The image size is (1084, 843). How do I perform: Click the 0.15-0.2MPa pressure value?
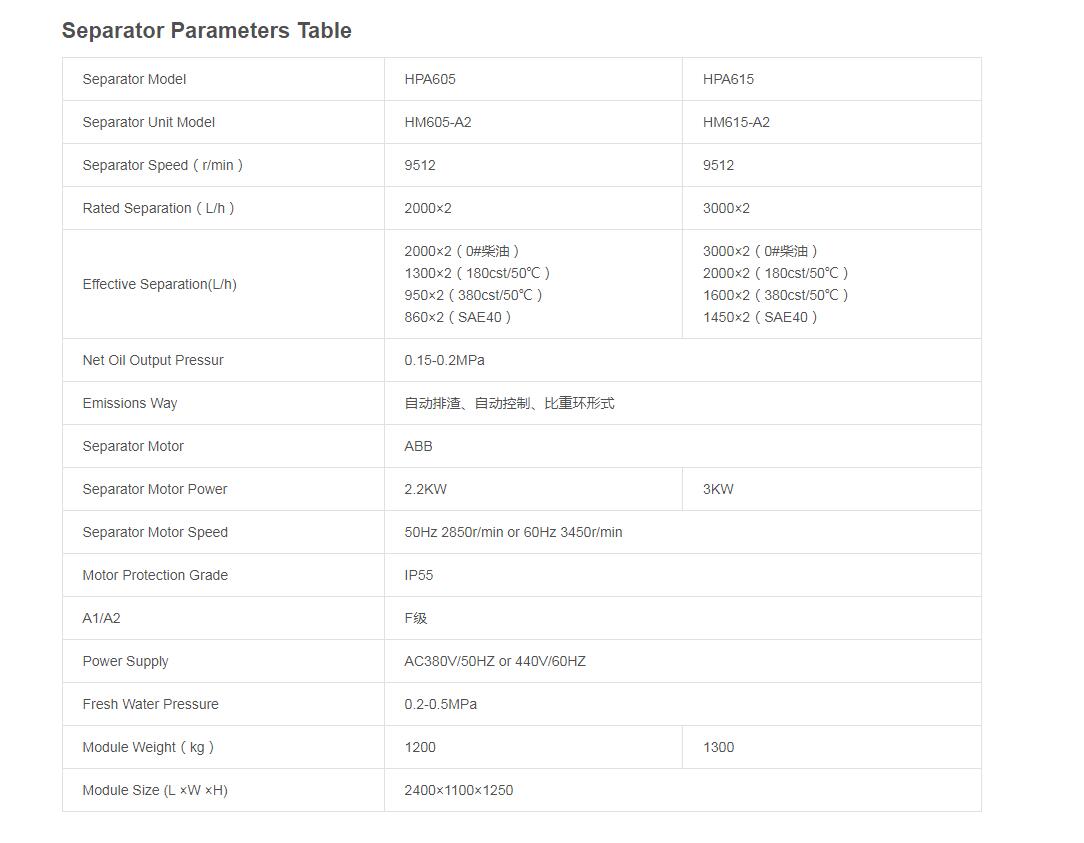coord(444,360)
